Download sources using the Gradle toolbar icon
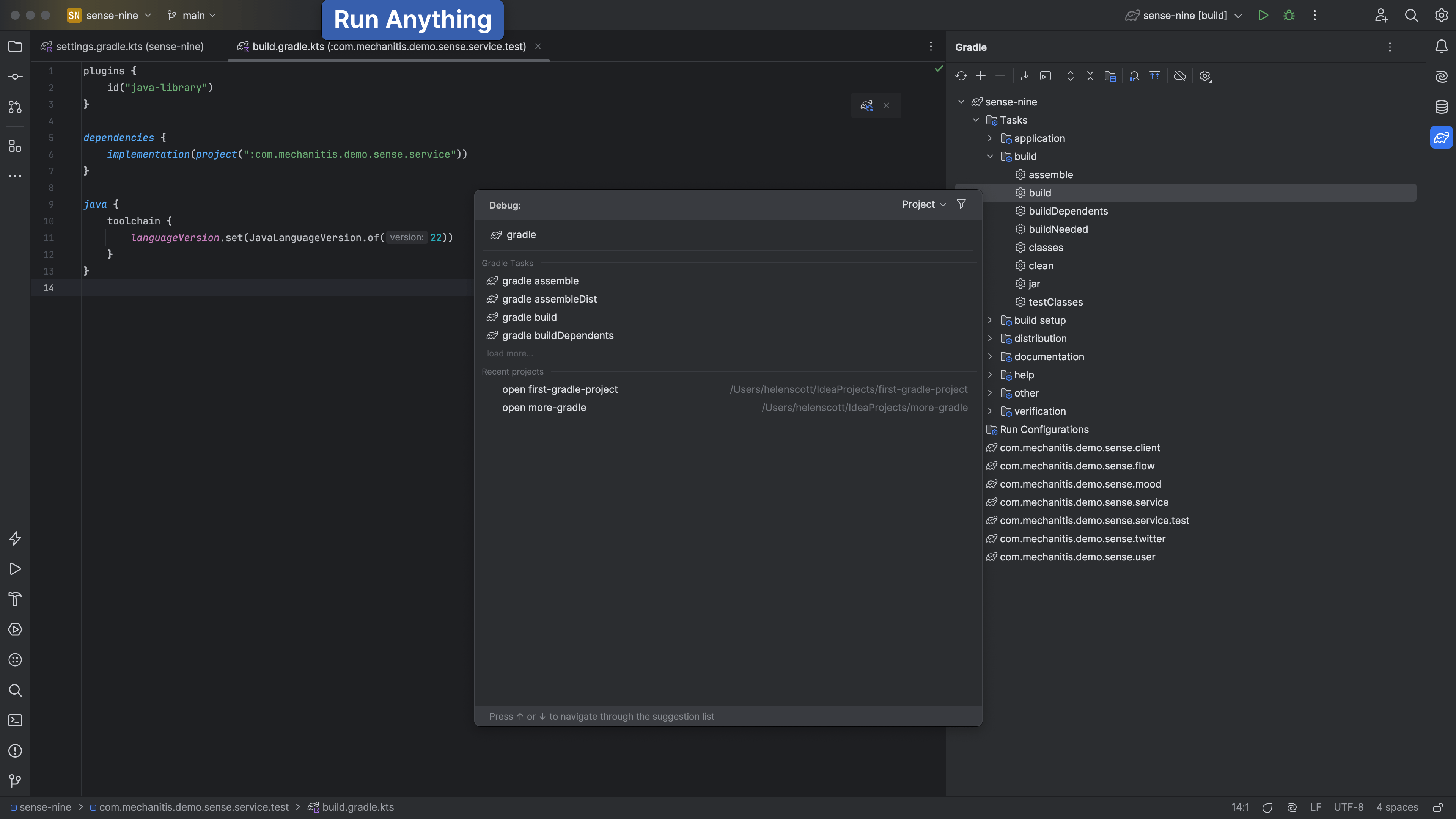The width and height of the screenshot is (1456, 819). (1026, 76)
